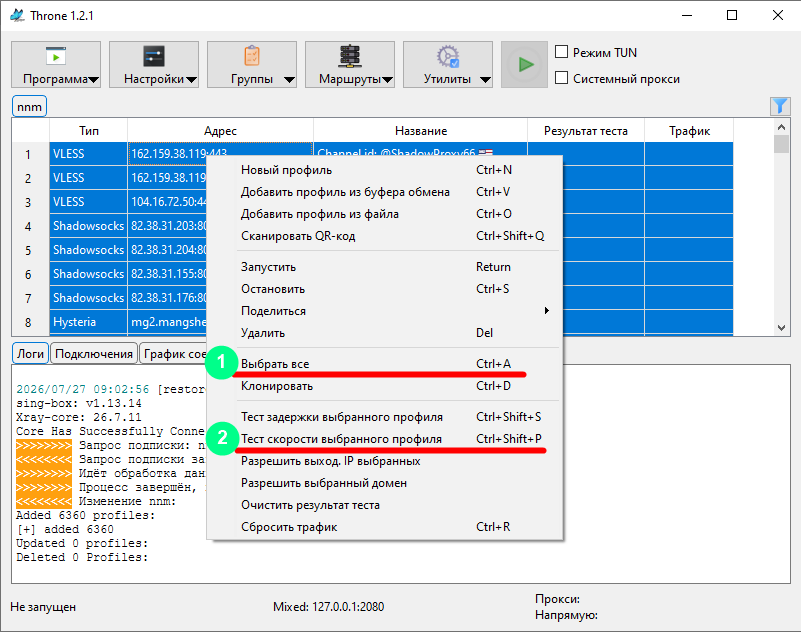Enable the Режим TUN checkbox

coord(561,52)
